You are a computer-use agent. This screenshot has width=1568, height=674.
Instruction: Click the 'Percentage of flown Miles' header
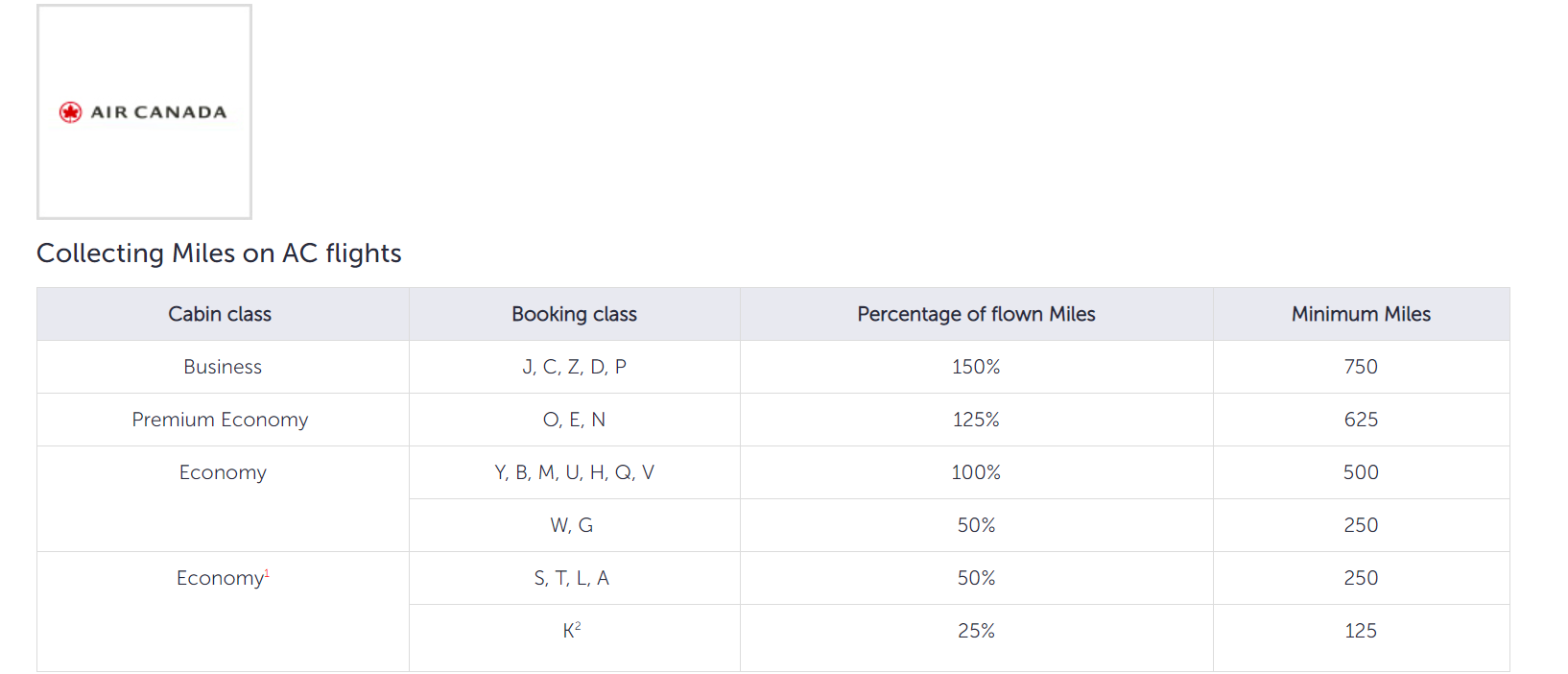click(x=976, y=314)
